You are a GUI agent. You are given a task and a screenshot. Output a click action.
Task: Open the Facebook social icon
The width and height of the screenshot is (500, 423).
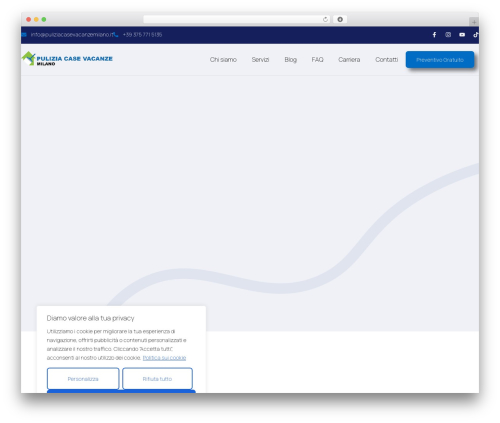click(x=434, y=35)
